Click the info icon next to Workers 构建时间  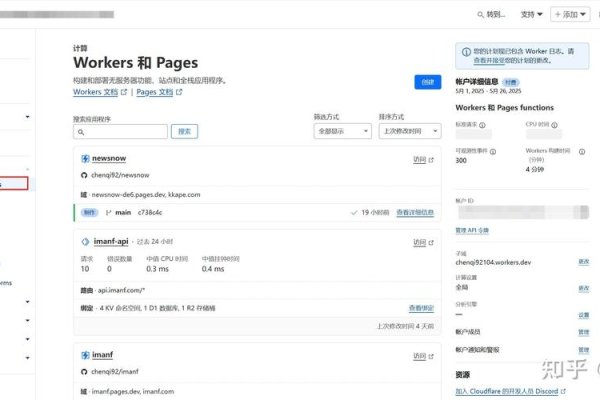point(582,152)
